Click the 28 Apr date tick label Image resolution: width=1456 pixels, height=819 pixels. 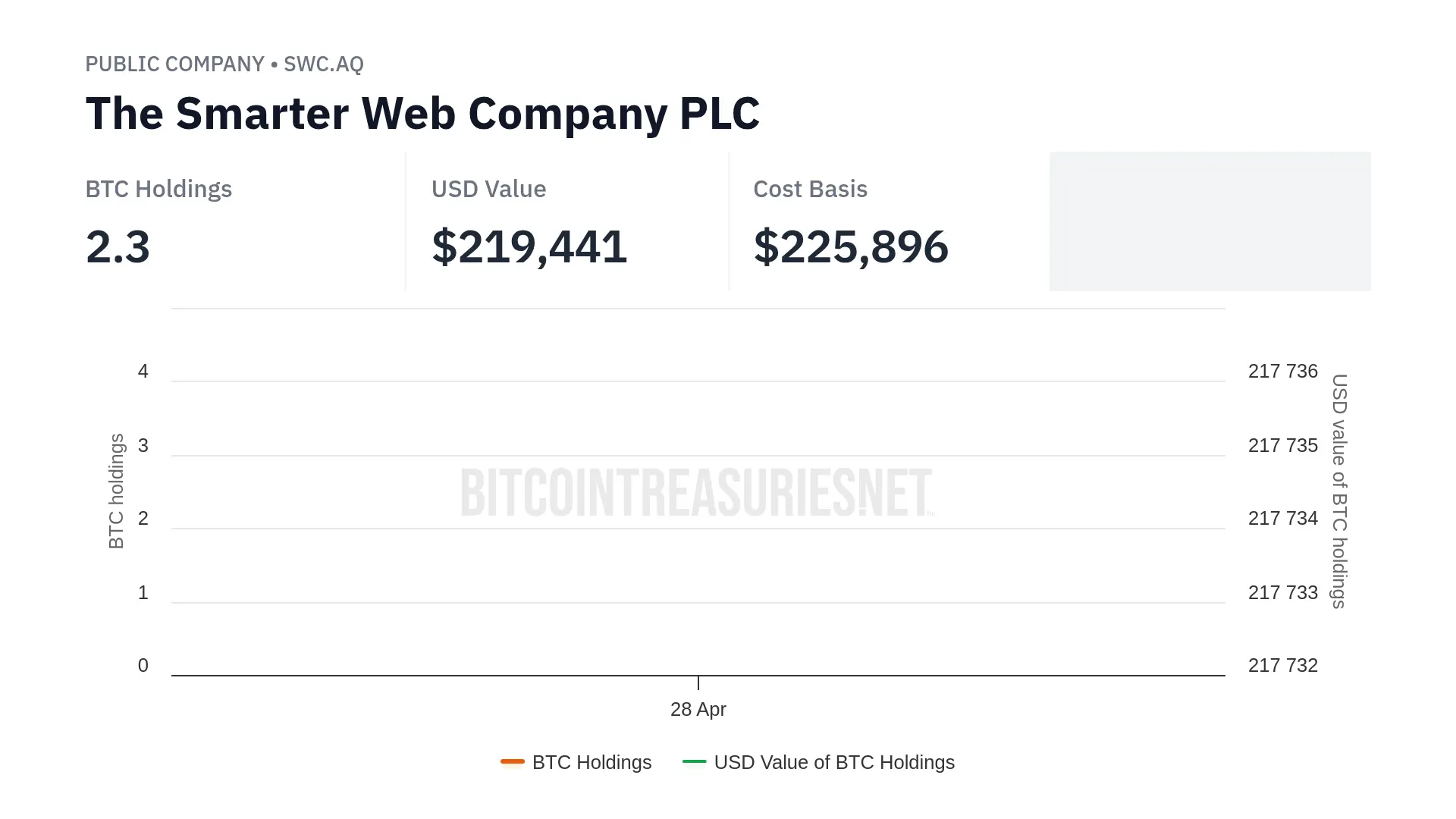pos(698,709)
